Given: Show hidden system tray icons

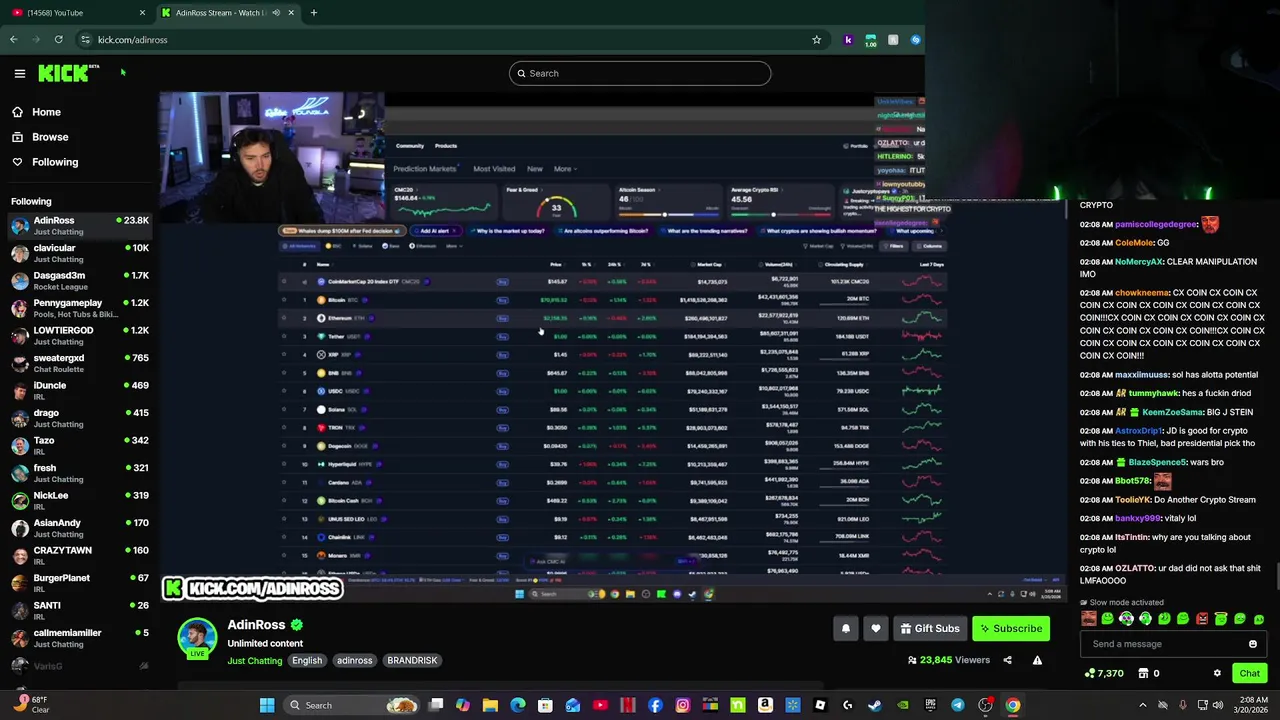Looking at the screenshot, I should [x=1143, y=705].
